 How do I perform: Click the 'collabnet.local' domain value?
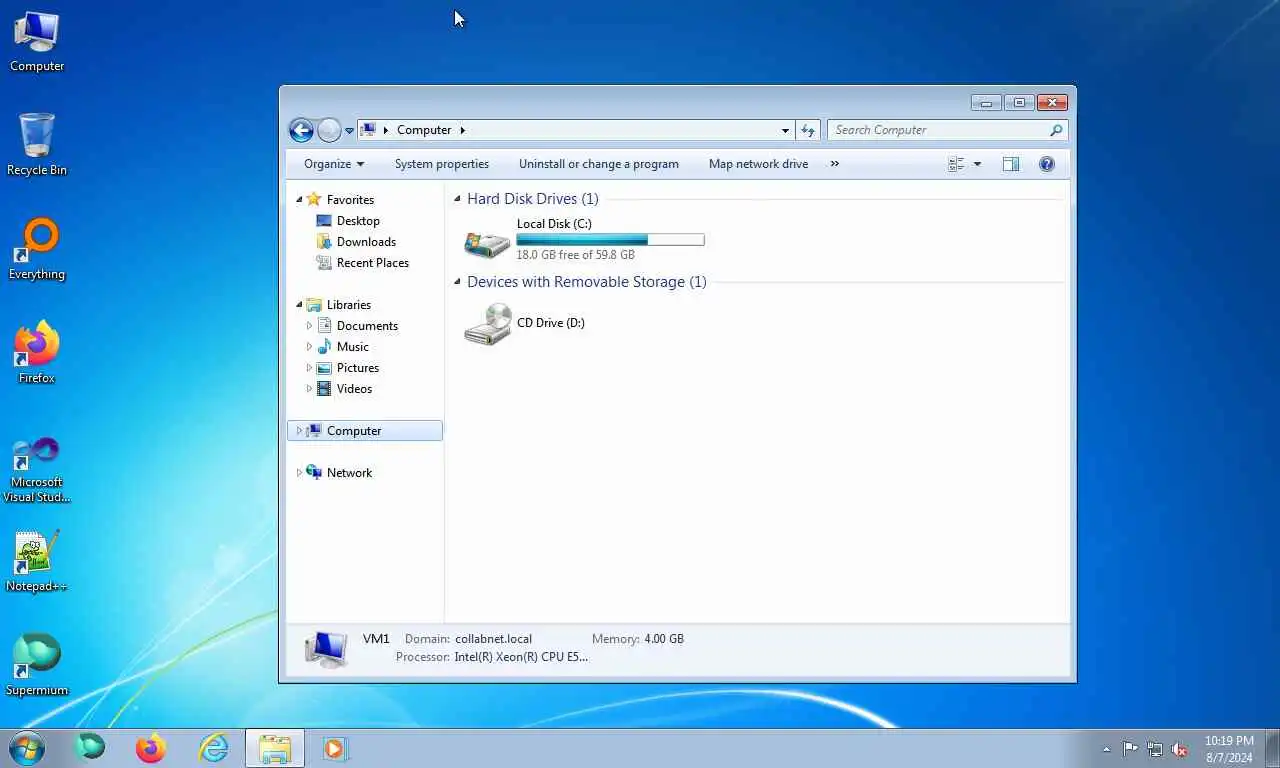click(493, 639)
